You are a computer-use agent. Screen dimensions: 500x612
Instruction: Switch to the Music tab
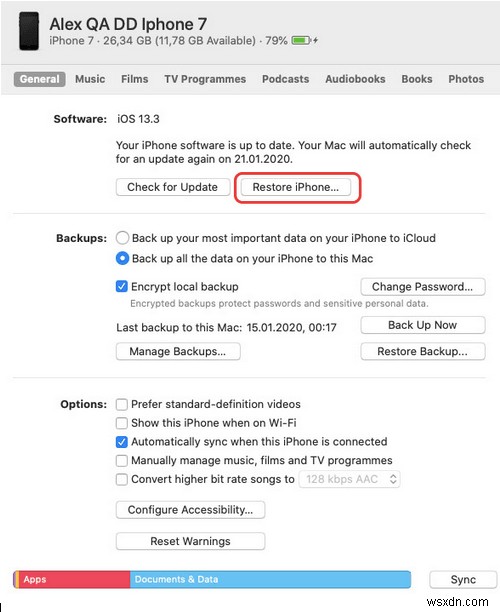click(90, 79)
